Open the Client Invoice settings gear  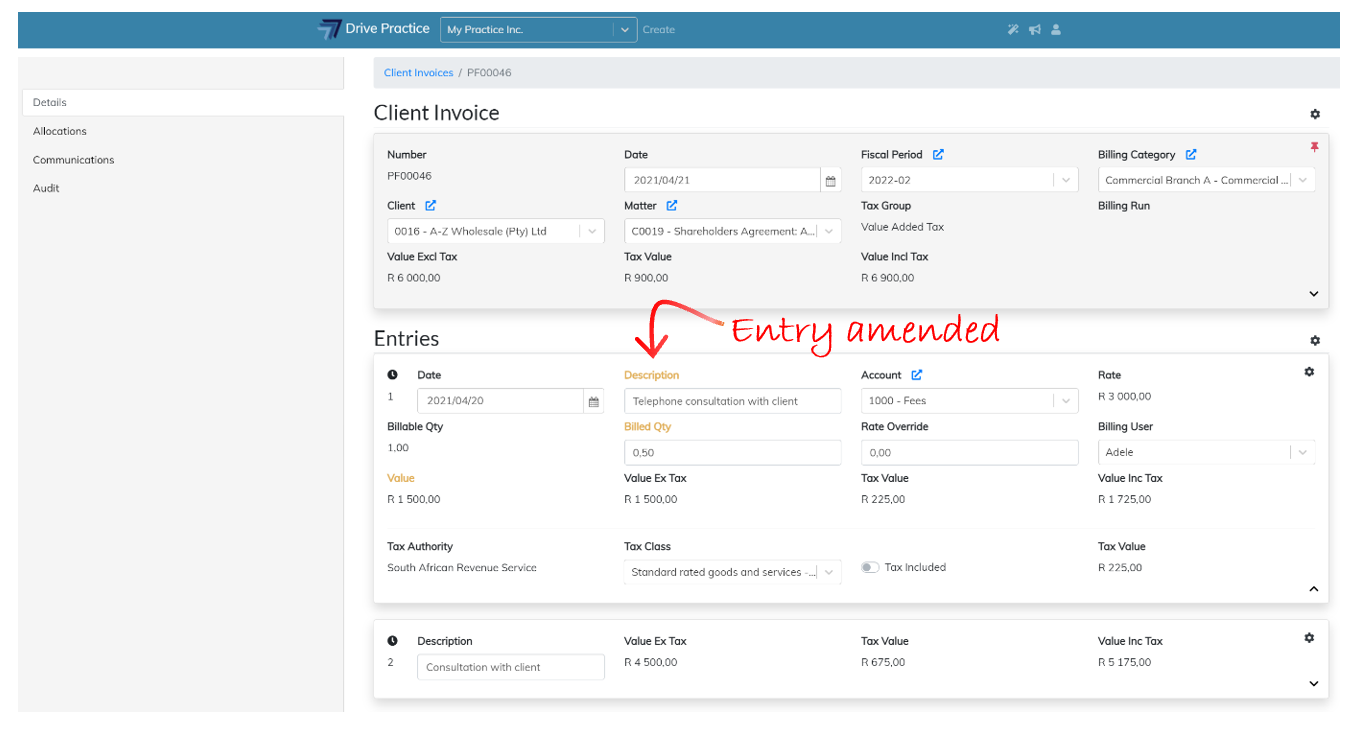pyautogui.click(x=1315, y=115)
